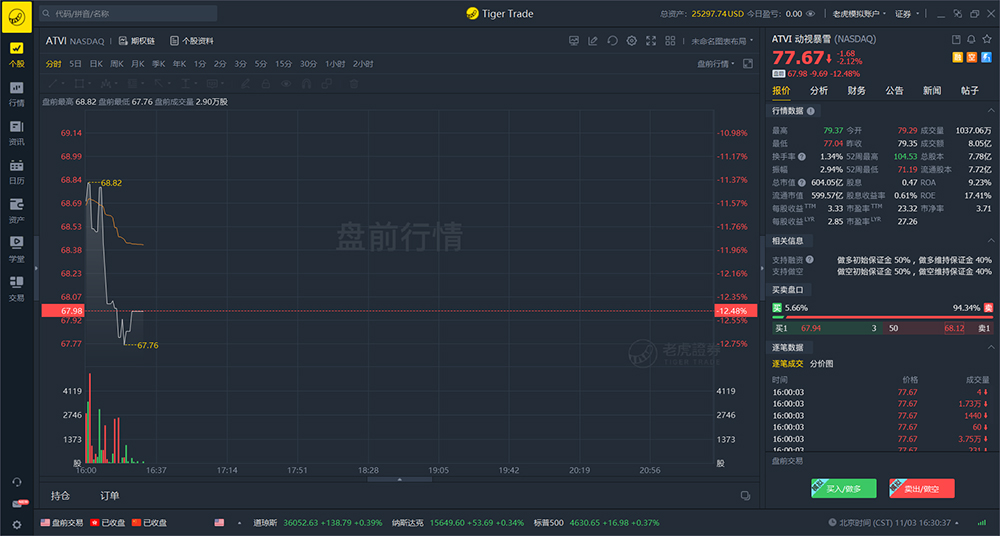
Task: Open the messages icon with NEW badge
Action: (18, 503)
